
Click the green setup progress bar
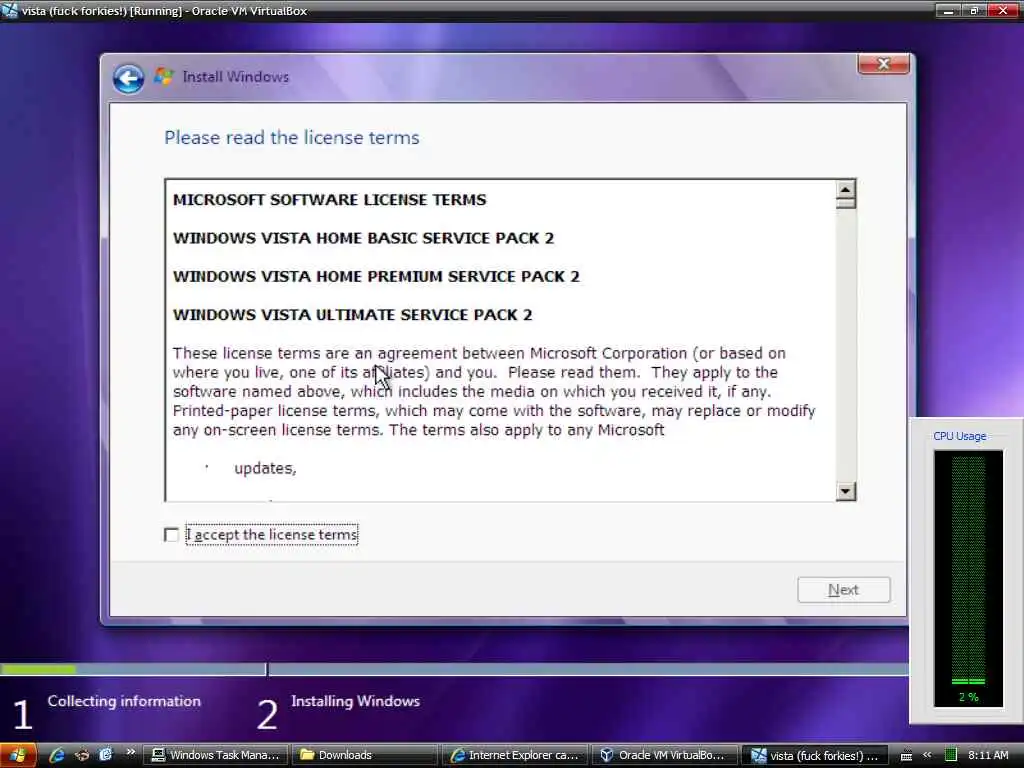pyautogui.click(x=39, y=669)
